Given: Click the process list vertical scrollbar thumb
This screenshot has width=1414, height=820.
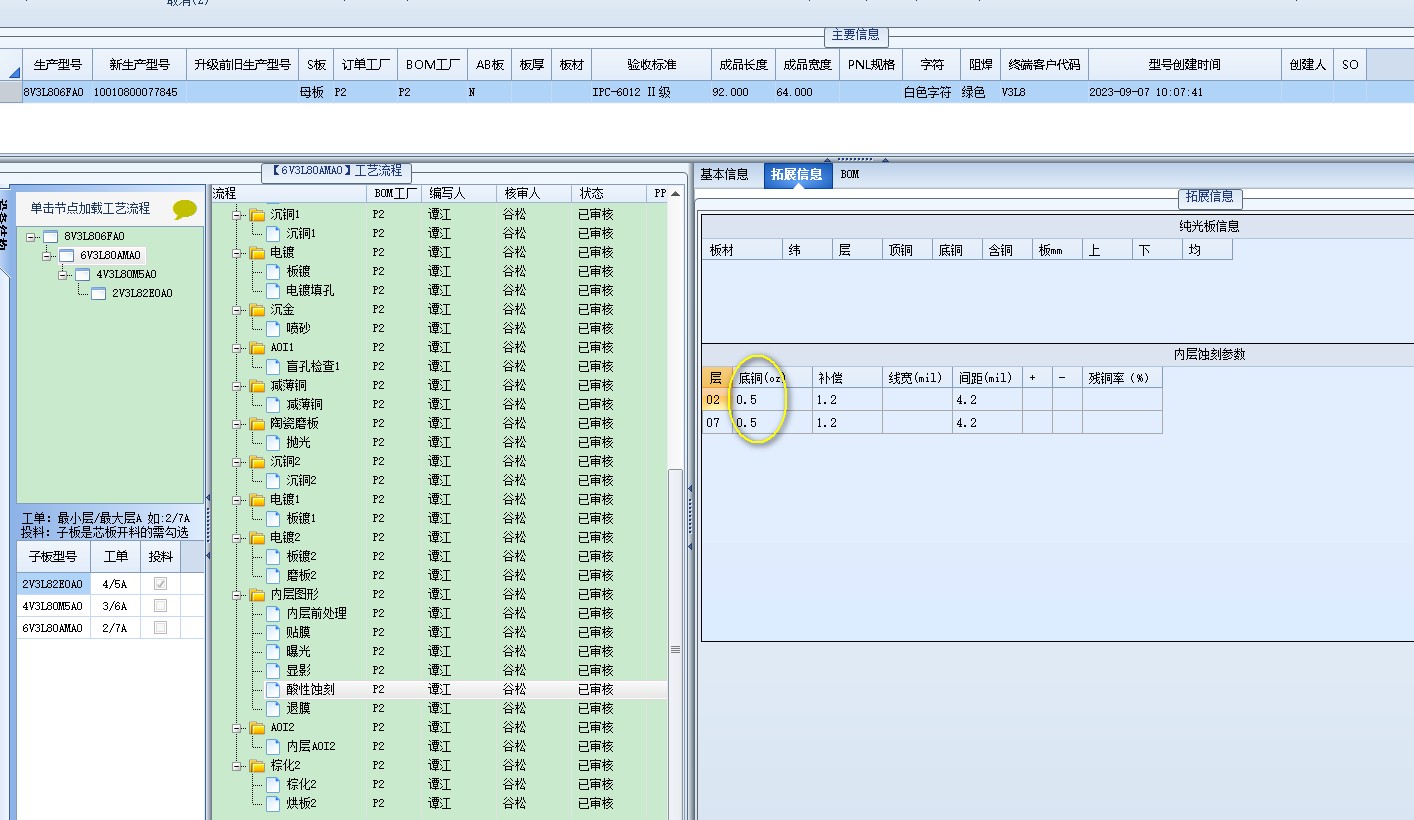Looking at the screenshot, I should tap(675, 650).
